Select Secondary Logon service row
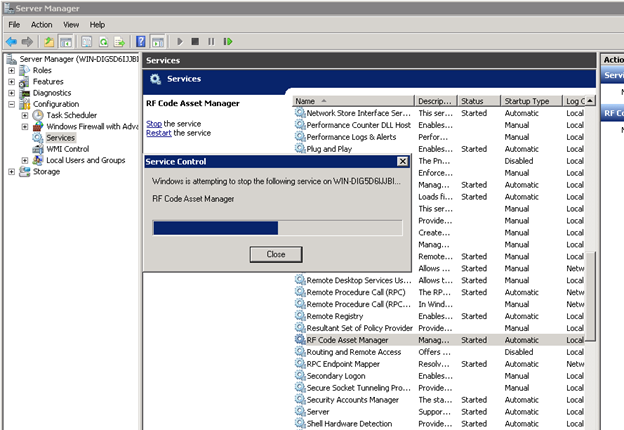624x430 pixels. click(x=439, y=376)
